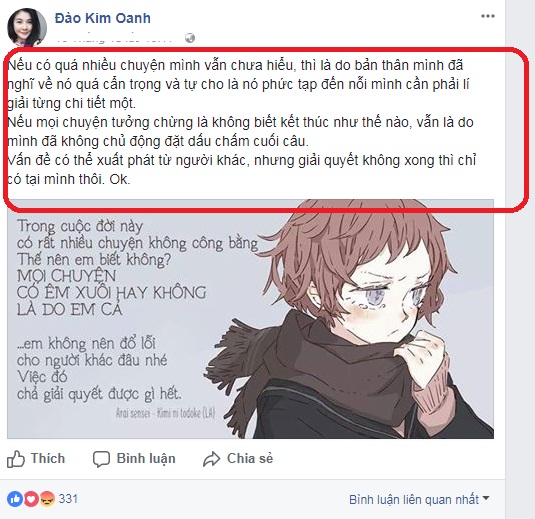Click the public globe privacy icon
535x519 pixels.
(x=190, y=38)
